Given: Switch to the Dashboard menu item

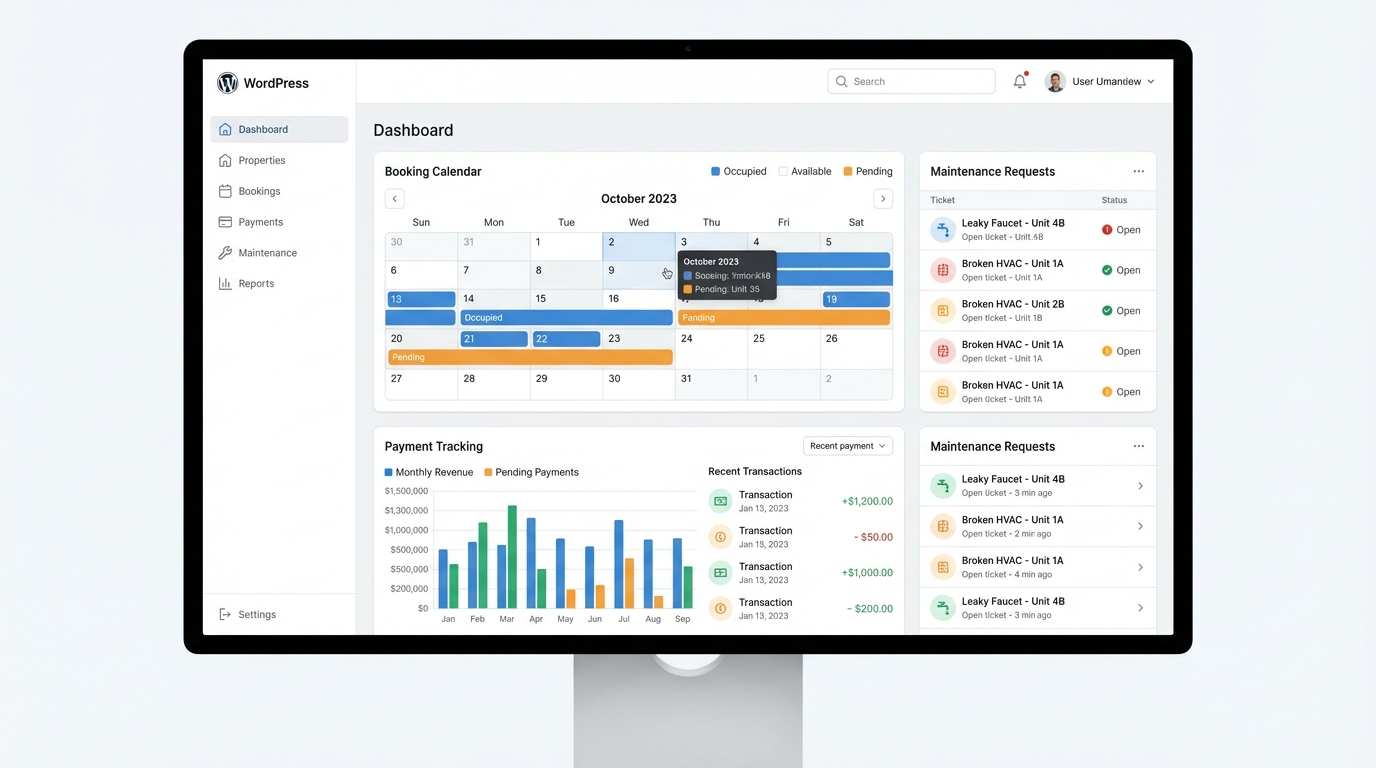Looking at the screenshot, I should pos(262,128).
